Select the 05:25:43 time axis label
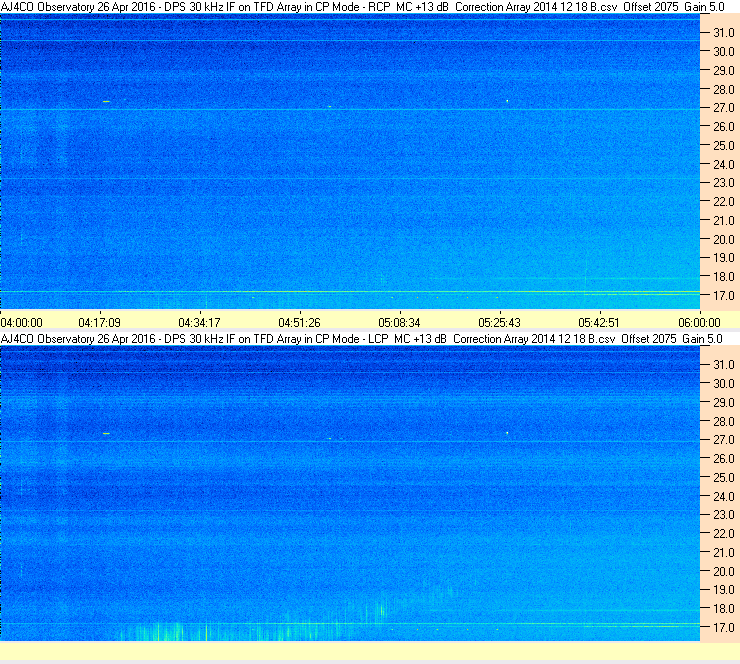Image resolution: width=740 pixels, height=664 pixels. click(499, 323)
